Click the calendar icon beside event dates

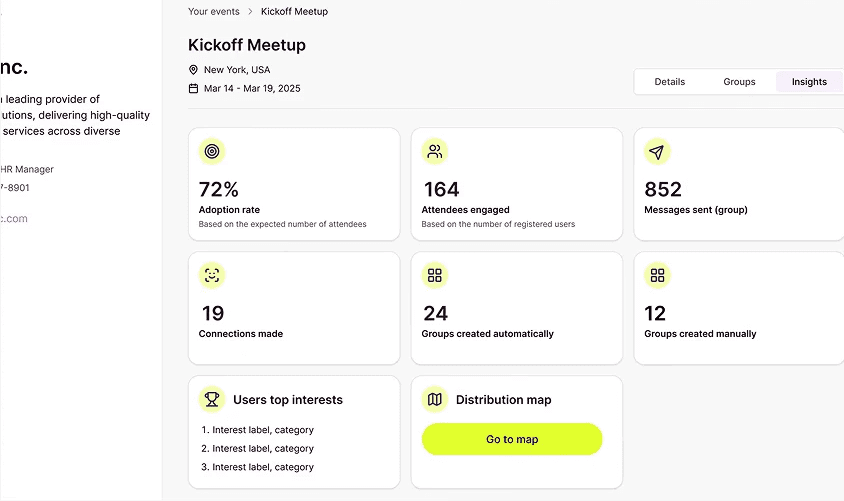[193, 88]
